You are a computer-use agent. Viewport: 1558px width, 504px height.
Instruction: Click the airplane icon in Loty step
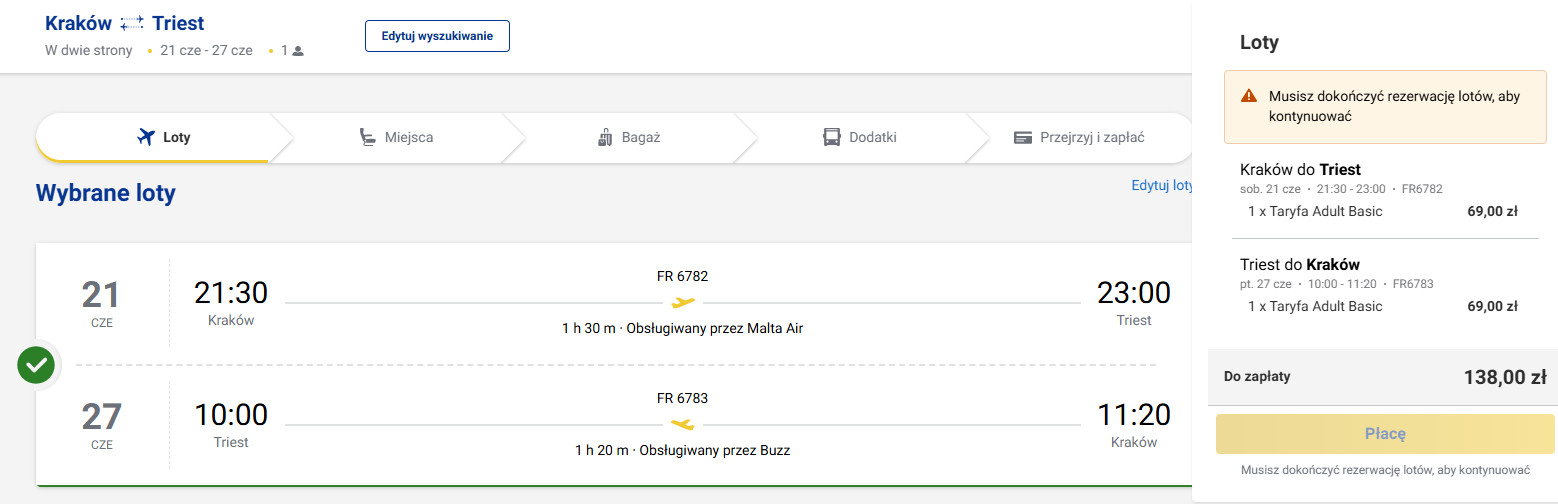pyautogui.click(x=146, y=137)
